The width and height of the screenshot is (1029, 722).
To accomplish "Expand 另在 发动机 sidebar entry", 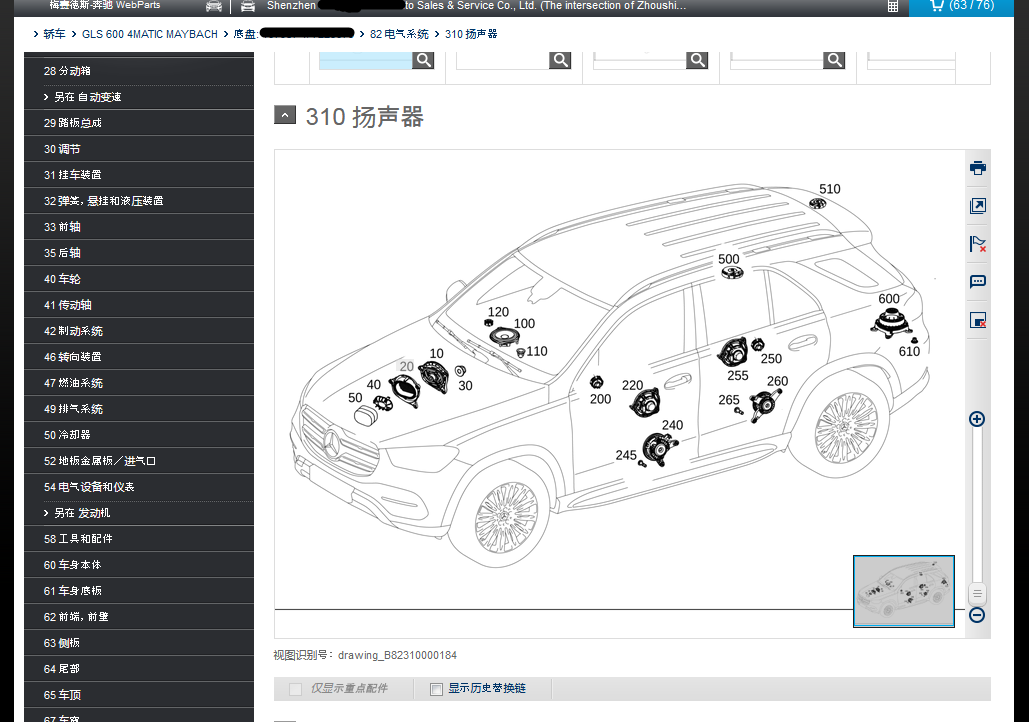I will [x=82, y=513].
